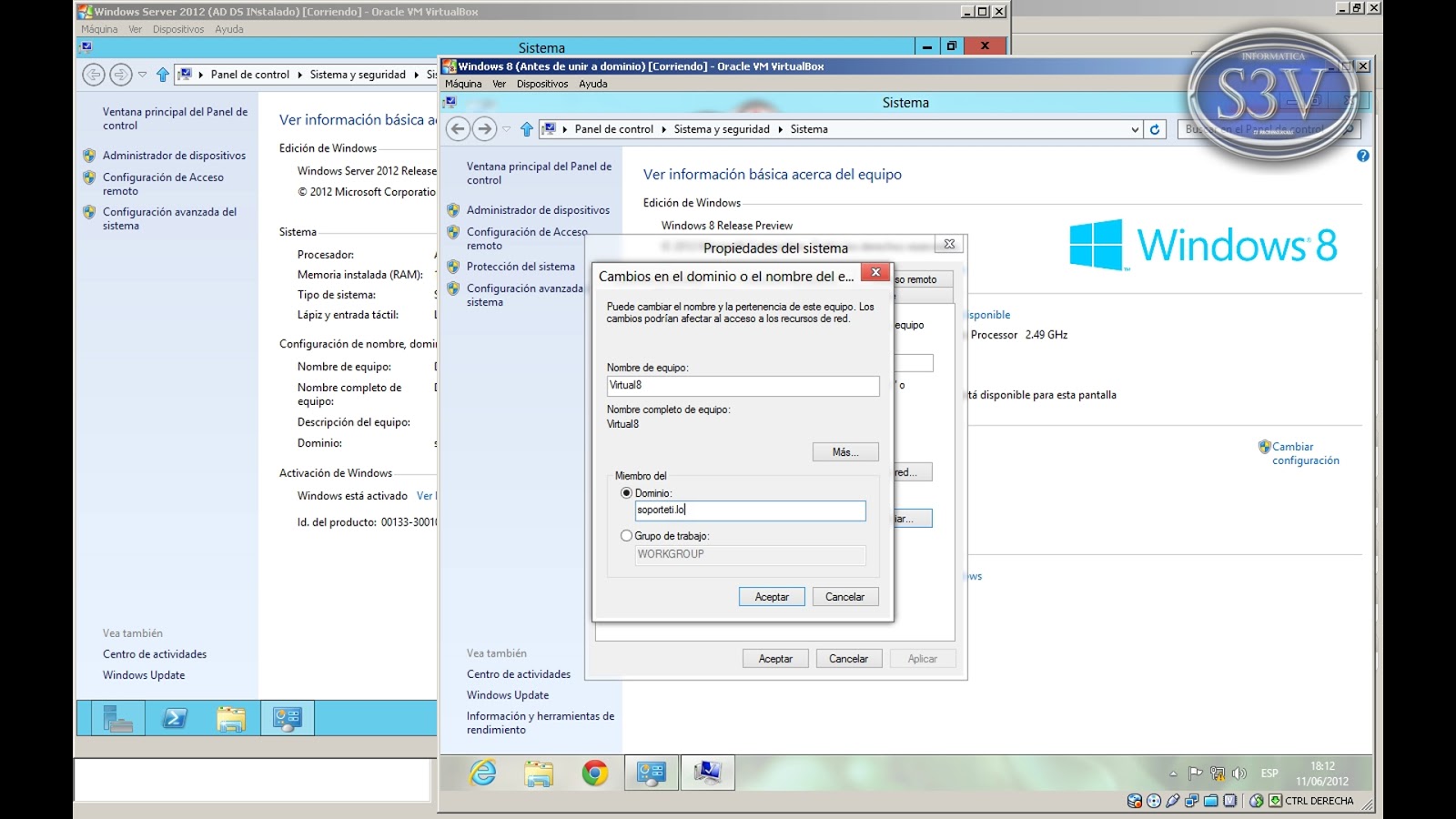
Task: Open Dispositivos menu of Server 2012 VirtualBox
Action: coord(178,29)
